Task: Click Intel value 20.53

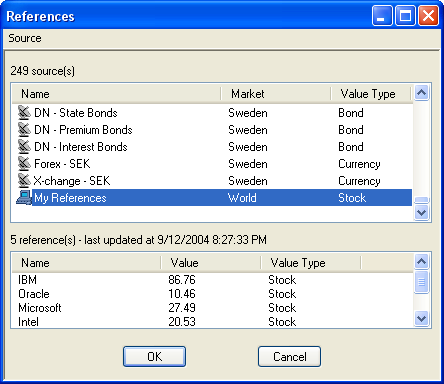Action: [182, 322]
